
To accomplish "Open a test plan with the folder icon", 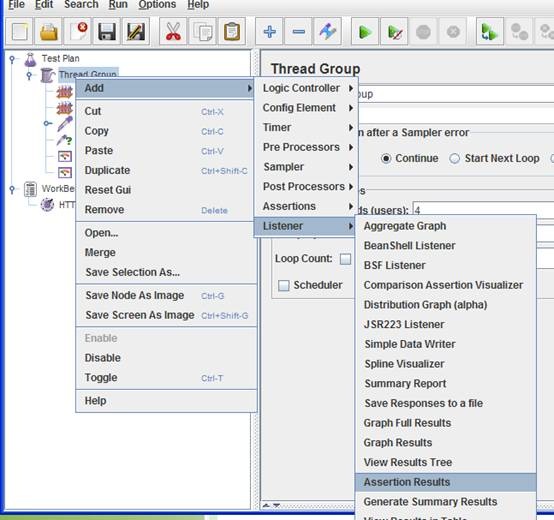I will [x=49, y=32].
